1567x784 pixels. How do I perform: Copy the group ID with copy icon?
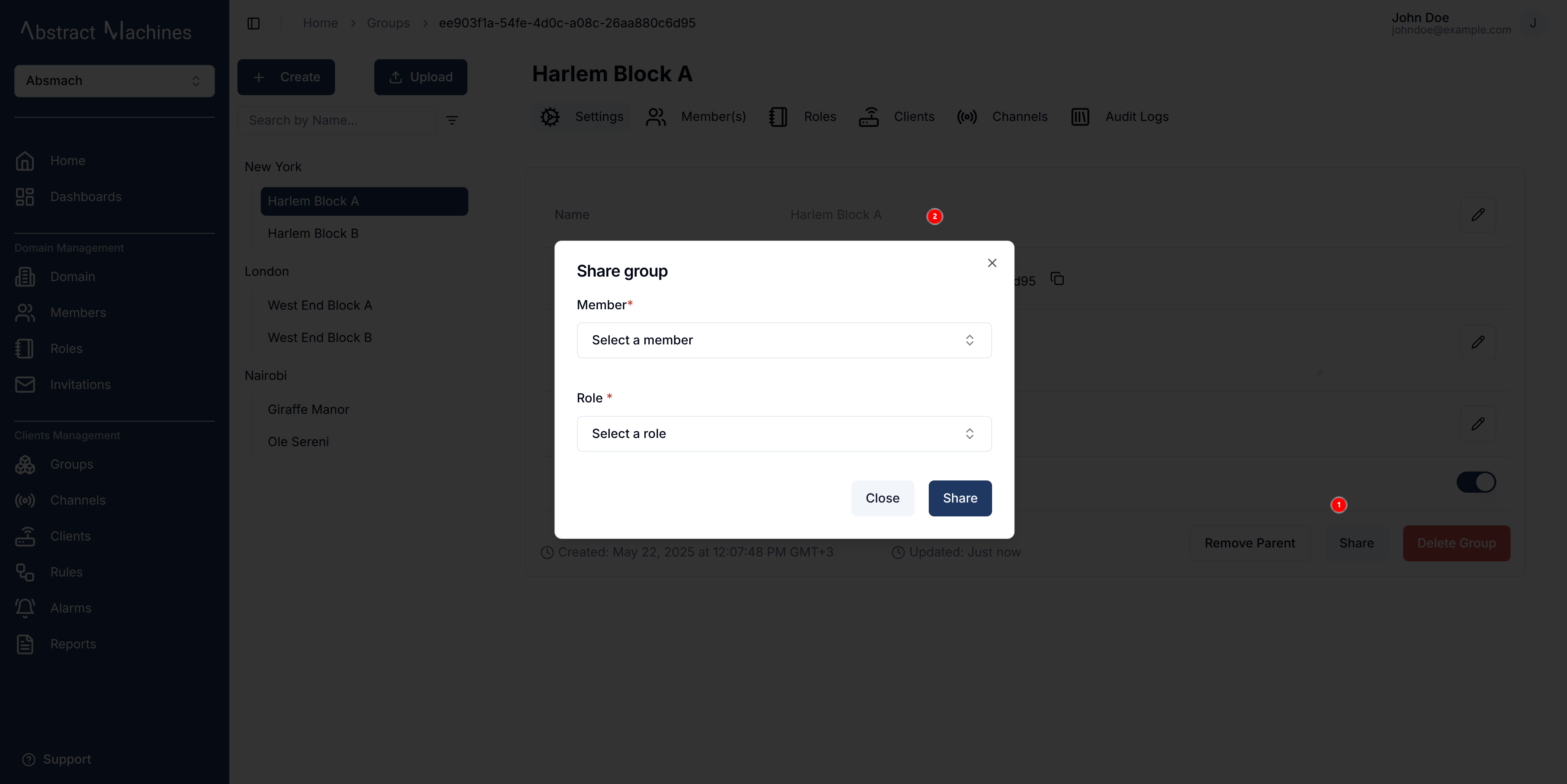(1057, 279)
